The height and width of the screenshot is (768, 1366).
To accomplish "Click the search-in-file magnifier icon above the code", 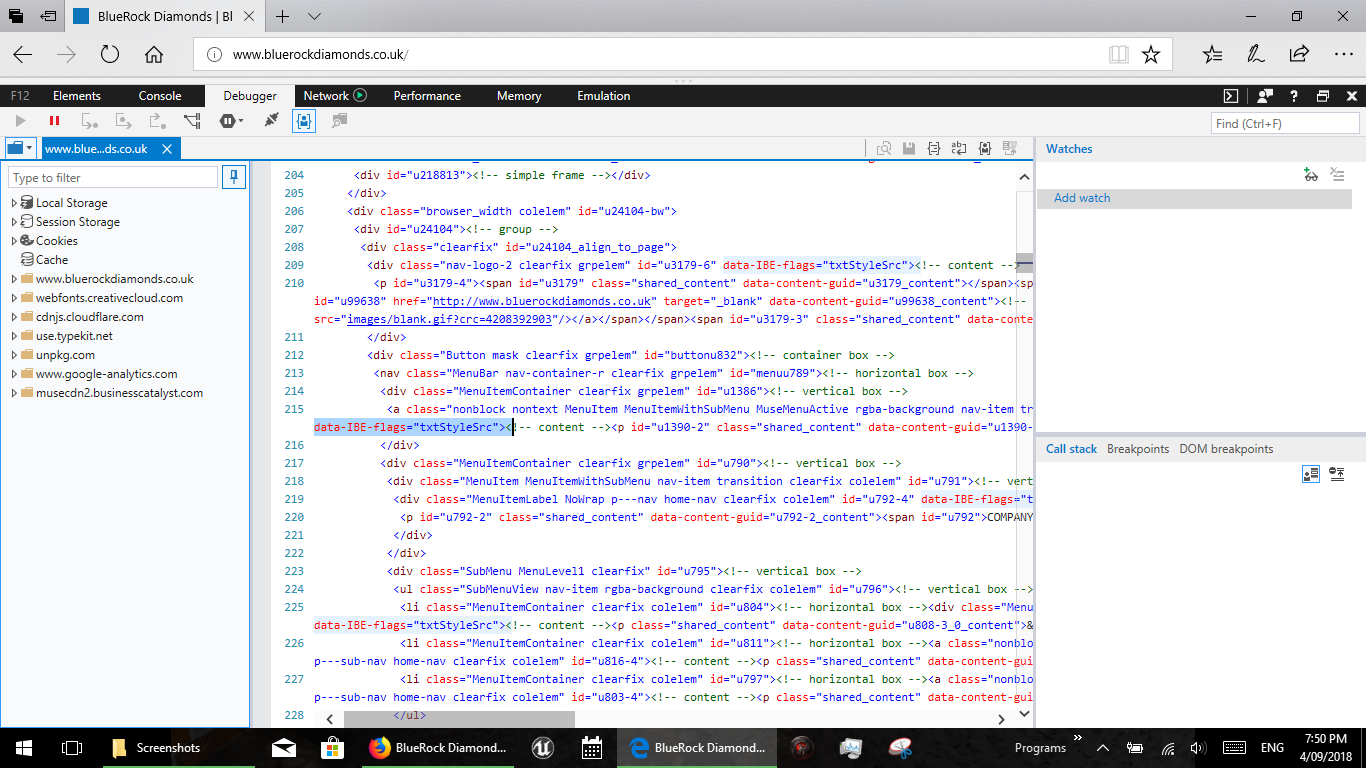I will (883, 148).
